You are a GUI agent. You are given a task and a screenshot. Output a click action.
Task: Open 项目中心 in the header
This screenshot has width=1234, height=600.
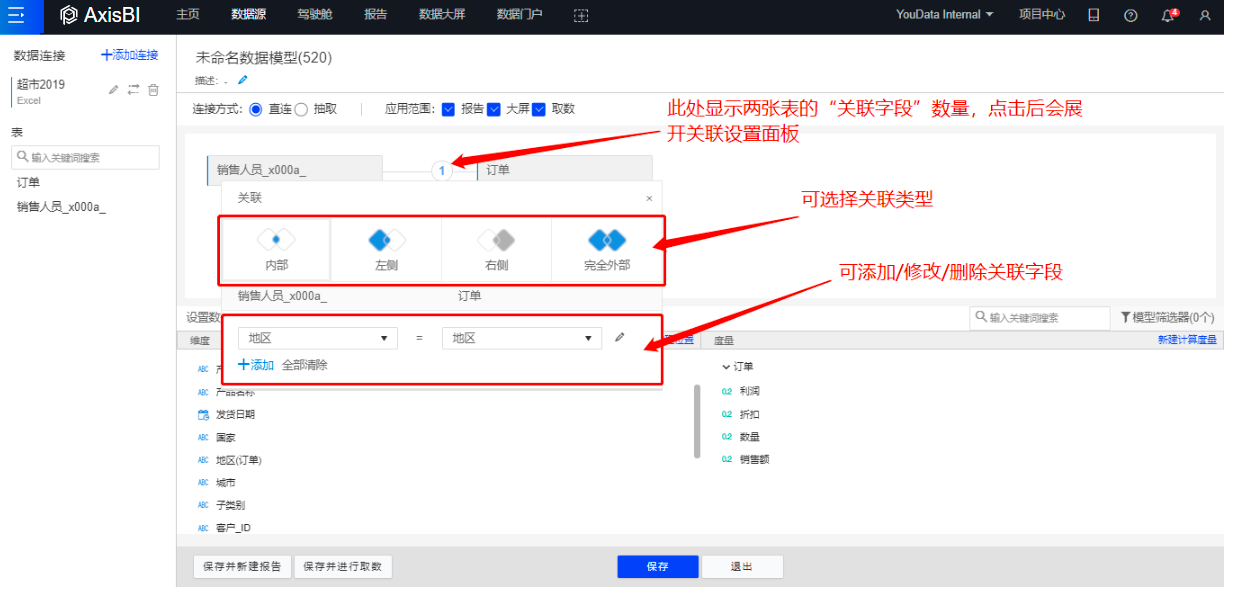click(x=1042, y=15)
